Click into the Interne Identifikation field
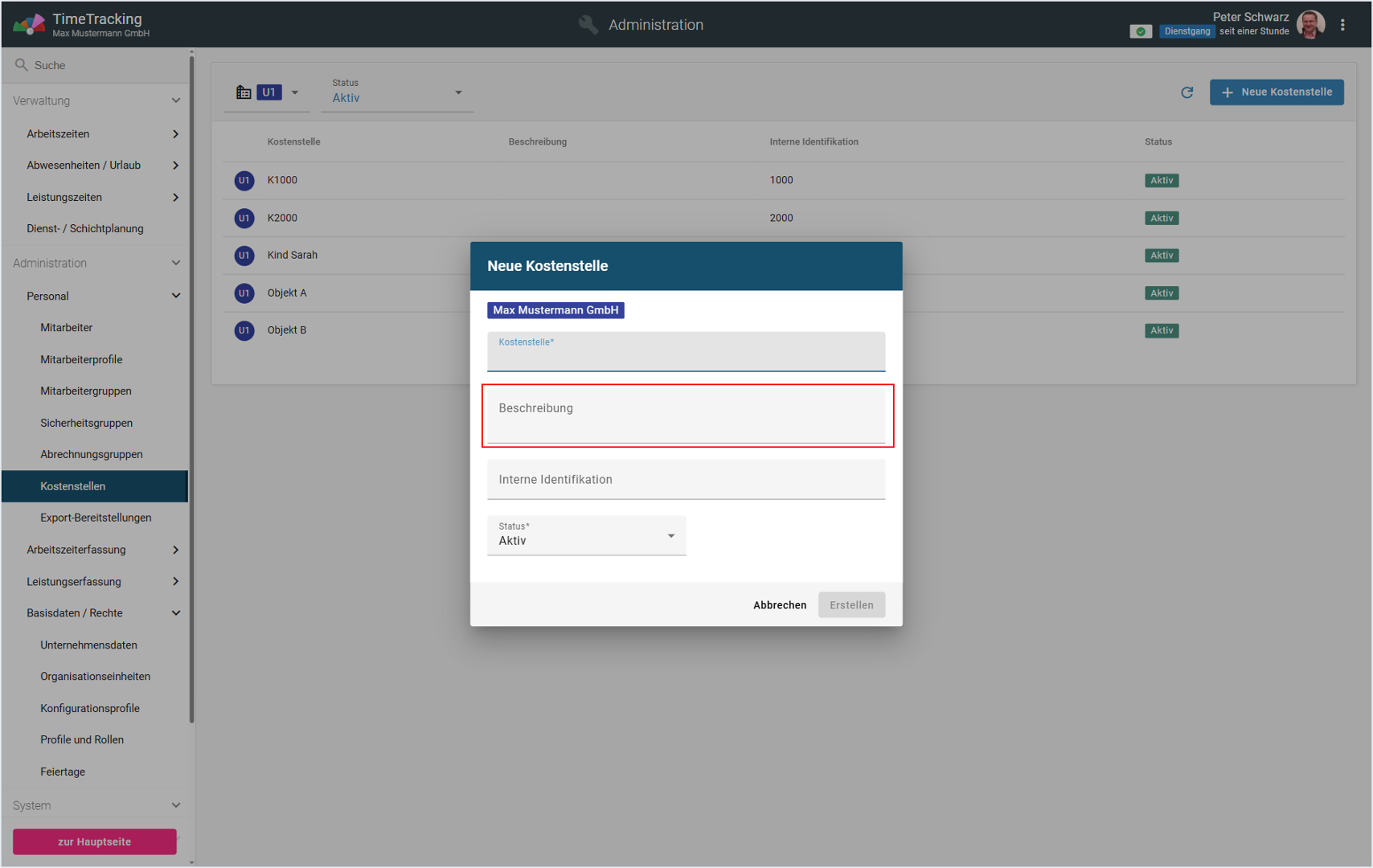1373x868 pixels. [x=686, y=480]
